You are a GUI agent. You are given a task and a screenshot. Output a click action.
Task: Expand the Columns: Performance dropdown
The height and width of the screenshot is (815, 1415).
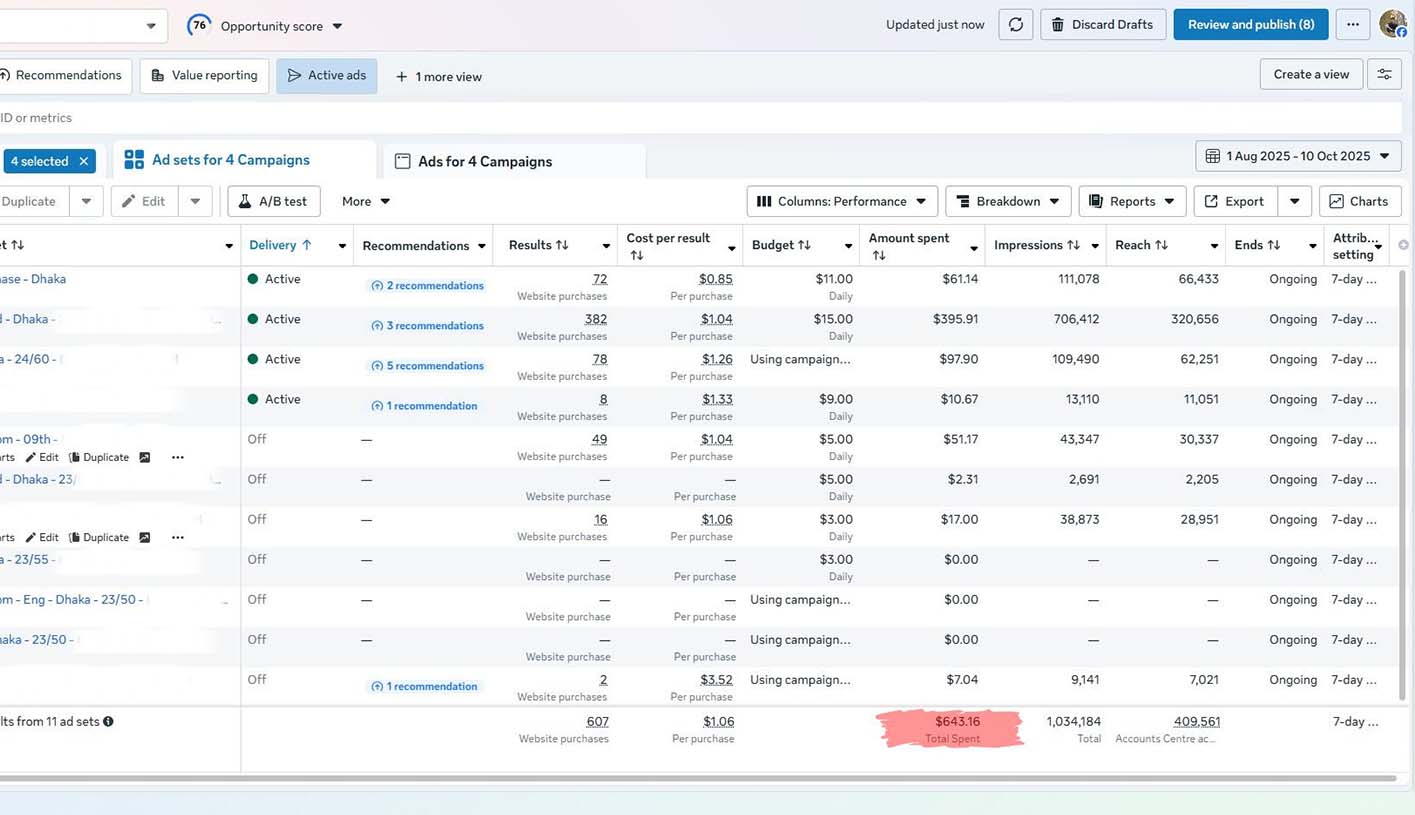pos(842,201)
